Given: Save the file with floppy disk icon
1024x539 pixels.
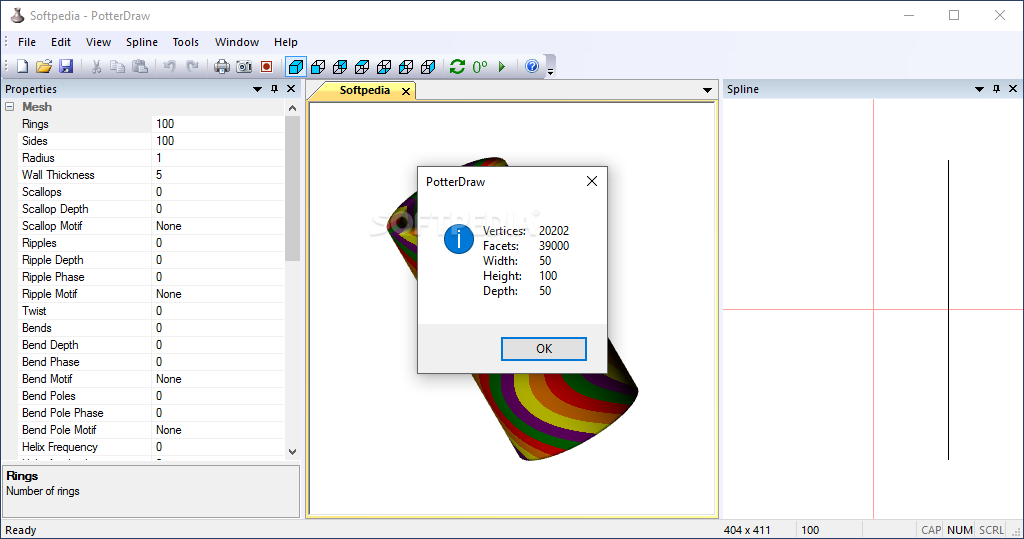Looking at the screenshot, I should [x=66, y=66].
